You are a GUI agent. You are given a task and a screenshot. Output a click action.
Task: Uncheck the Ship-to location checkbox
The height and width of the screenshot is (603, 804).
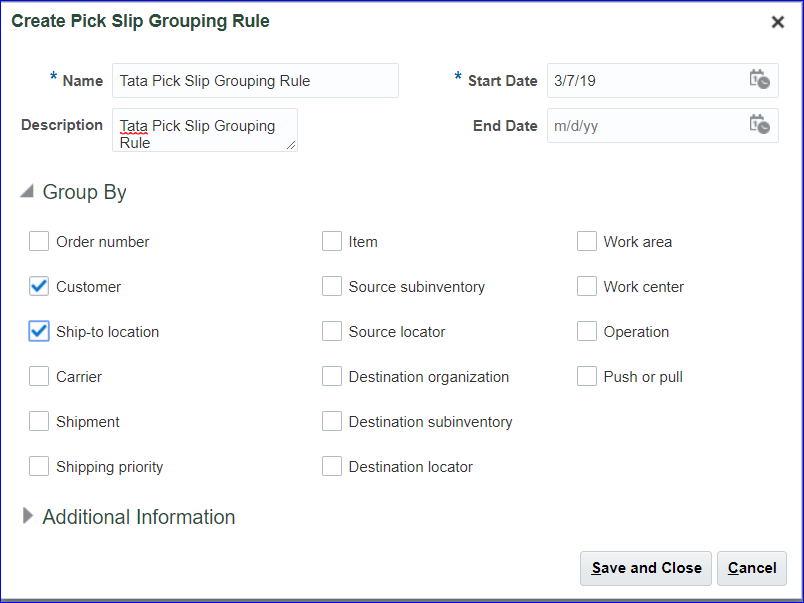(39, 331)
